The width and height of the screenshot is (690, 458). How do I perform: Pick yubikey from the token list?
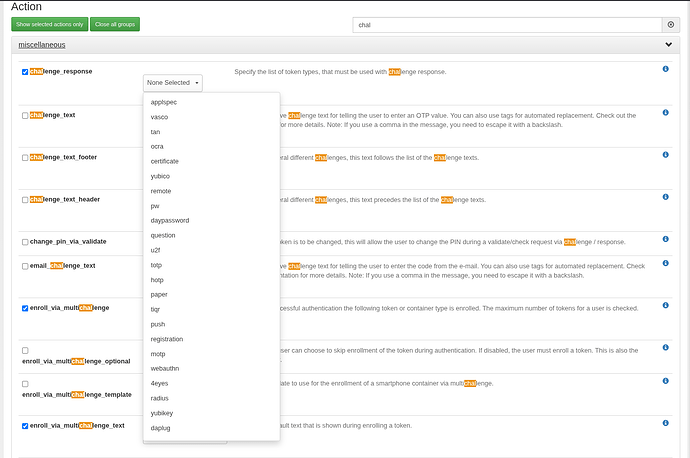(161, 412)
